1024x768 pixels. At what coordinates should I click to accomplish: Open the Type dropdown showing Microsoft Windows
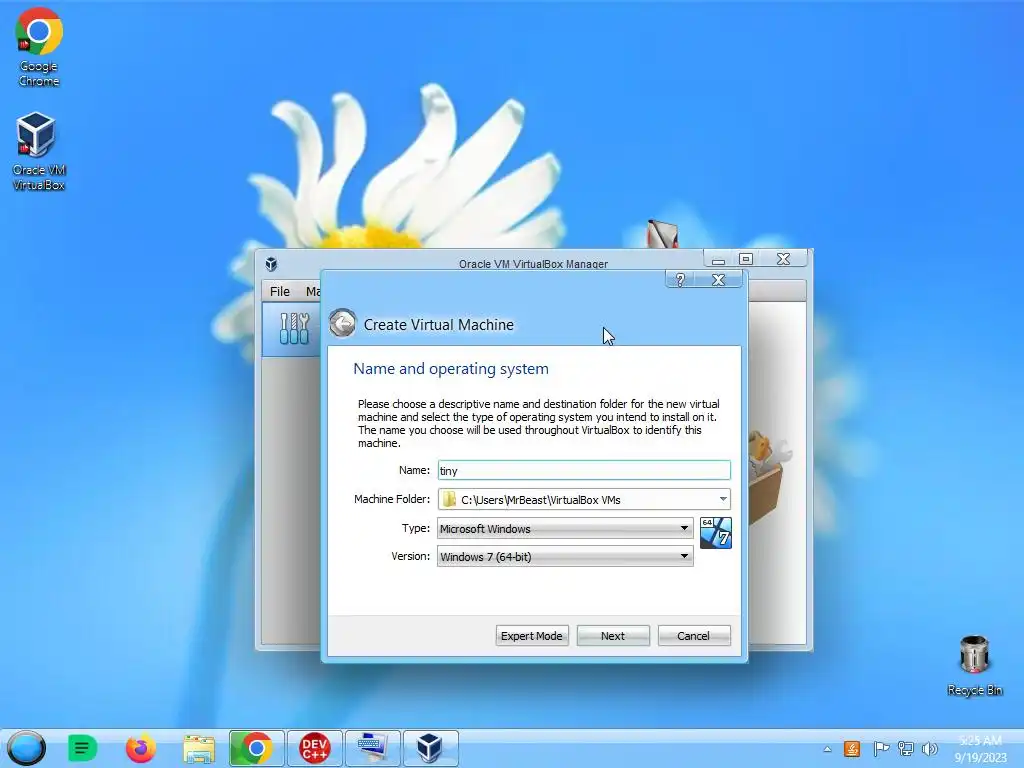[x=565, y=528]
